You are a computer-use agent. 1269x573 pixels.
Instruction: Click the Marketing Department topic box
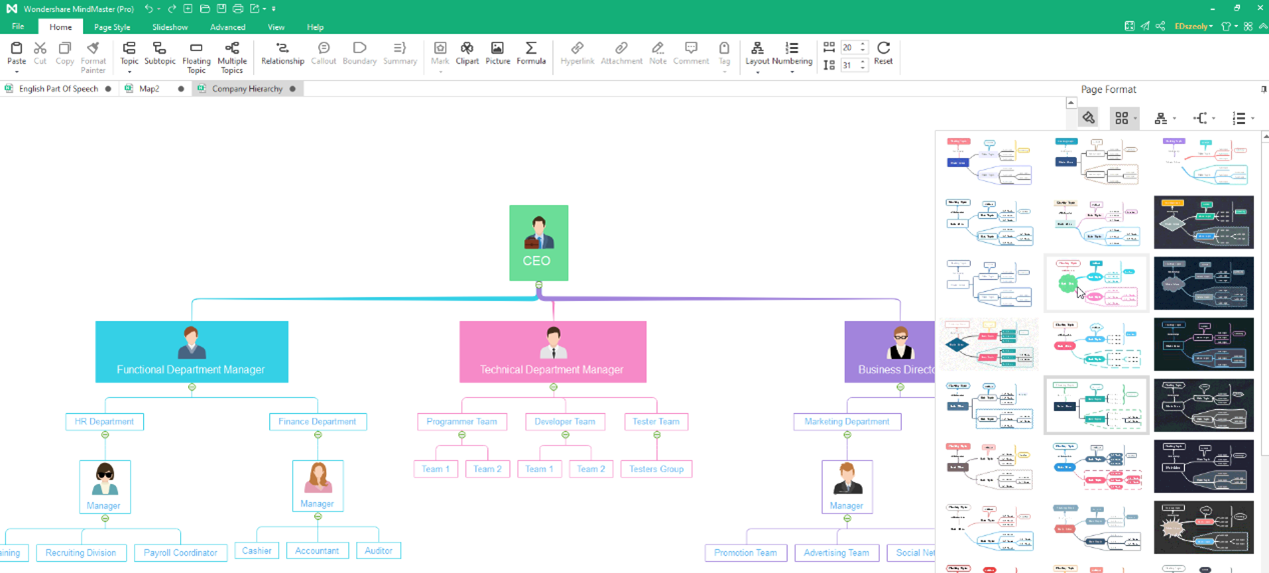(x=847, y=422)
